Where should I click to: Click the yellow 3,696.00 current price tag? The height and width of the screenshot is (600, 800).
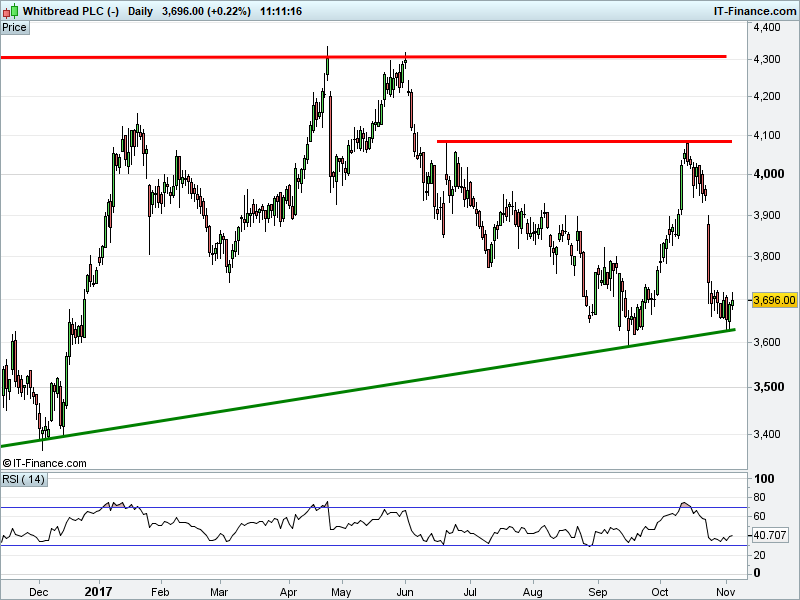click(774, 300)
